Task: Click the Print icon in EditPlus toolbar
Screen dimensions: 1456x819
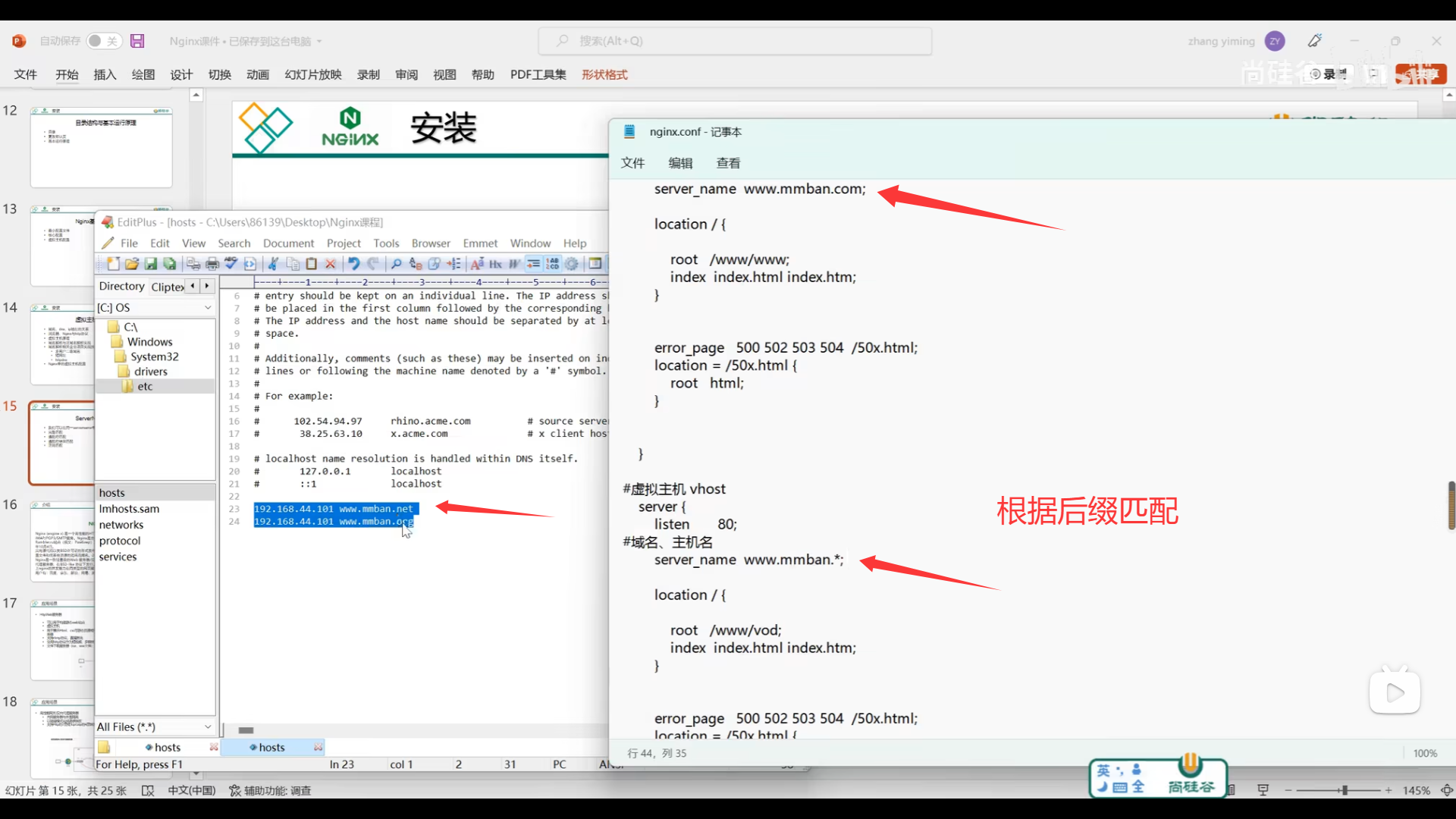Action: pos(212,264)
